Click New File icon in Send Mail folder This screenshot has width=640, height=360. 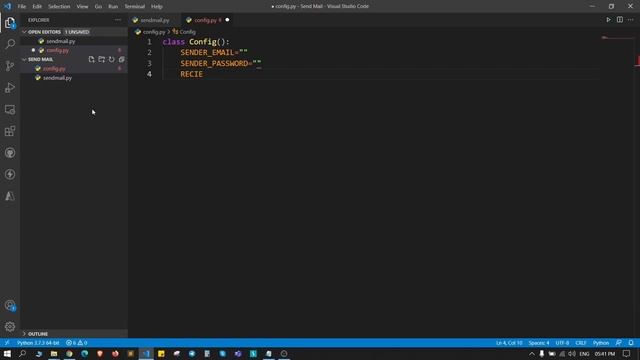point(91,60)
